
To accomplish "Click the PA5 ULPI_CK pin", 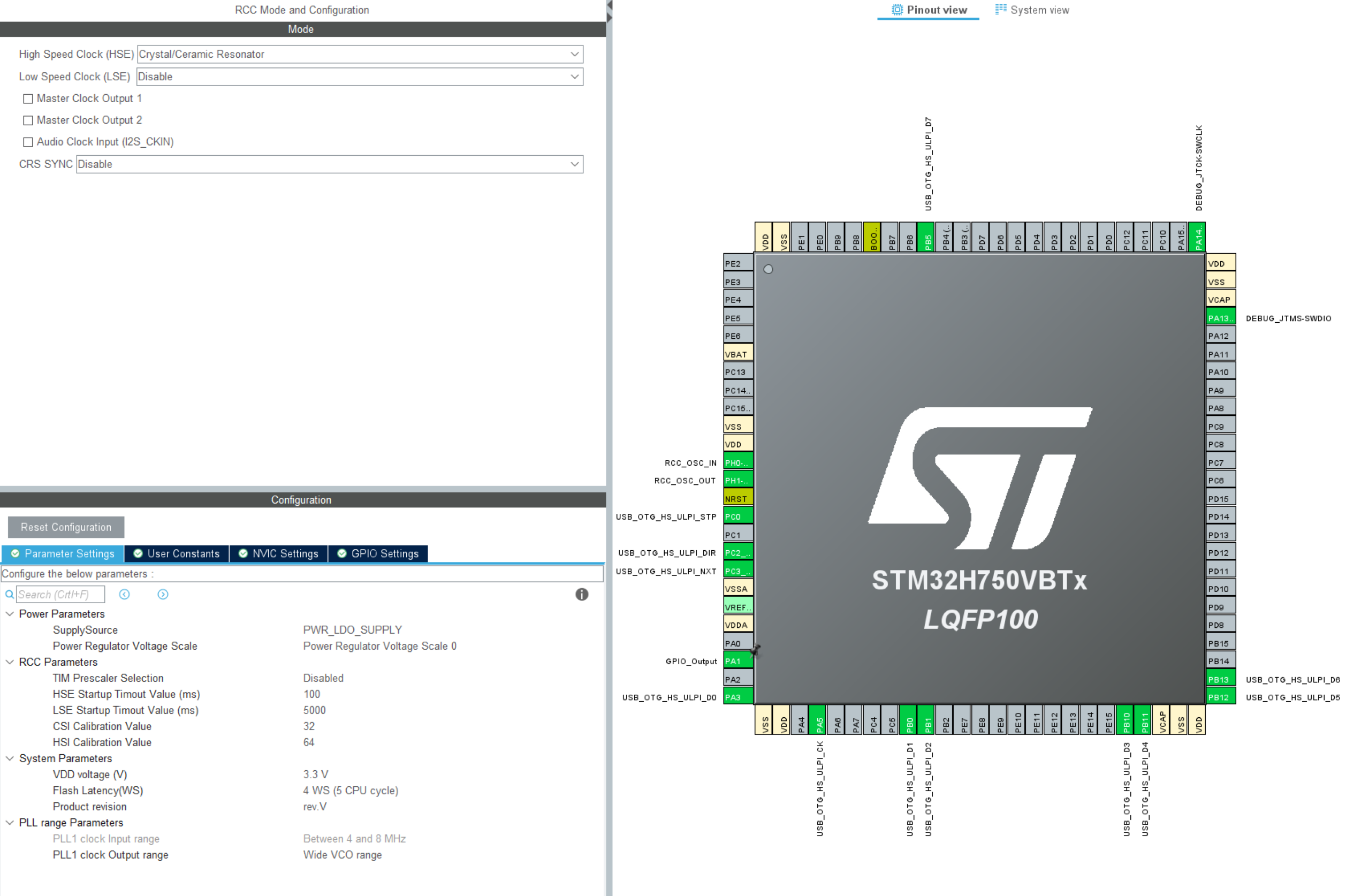I will (818, 720).
